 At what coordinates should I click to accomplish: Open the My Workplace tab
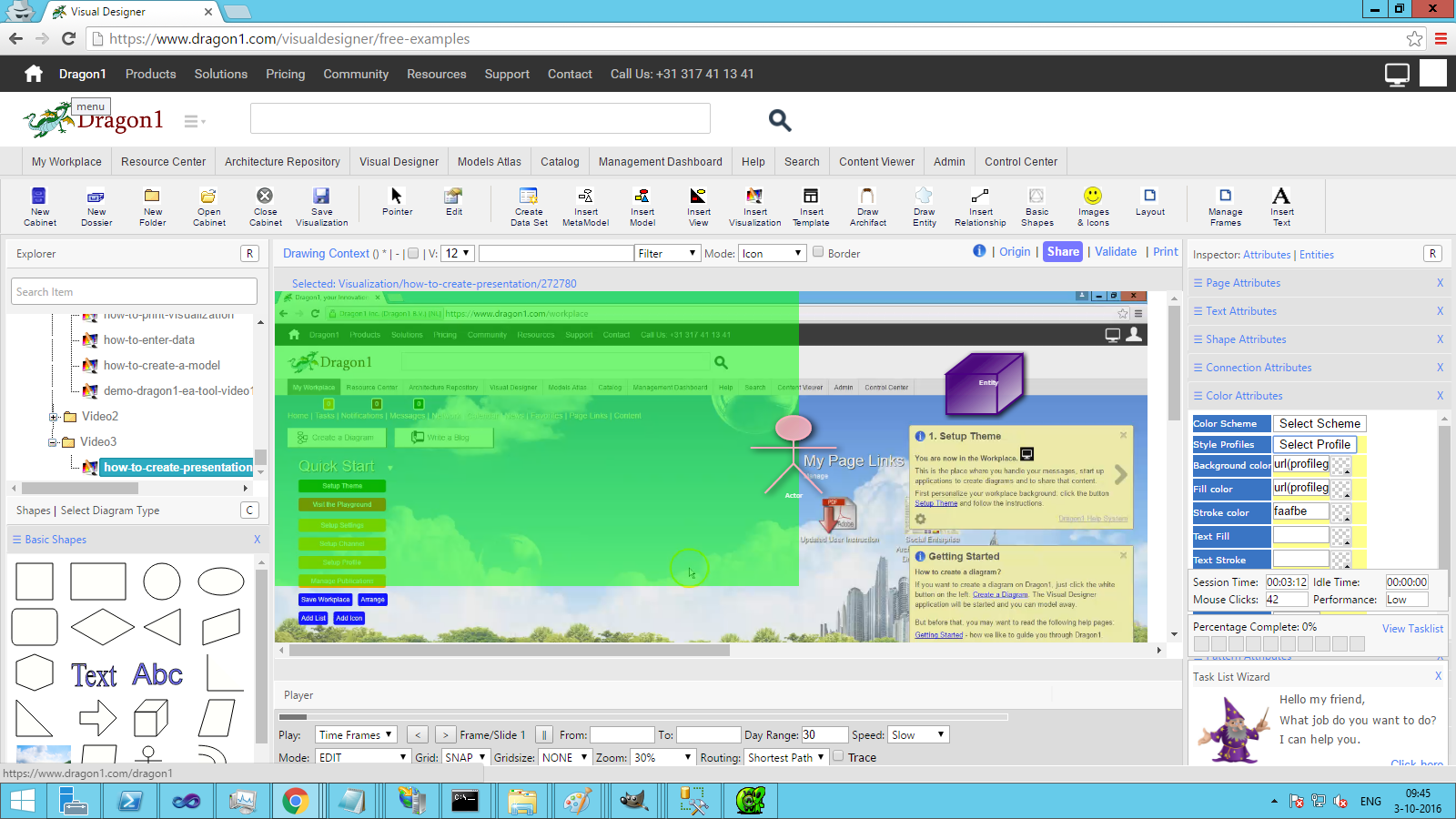pyautogui.click(x=66, y=161)
